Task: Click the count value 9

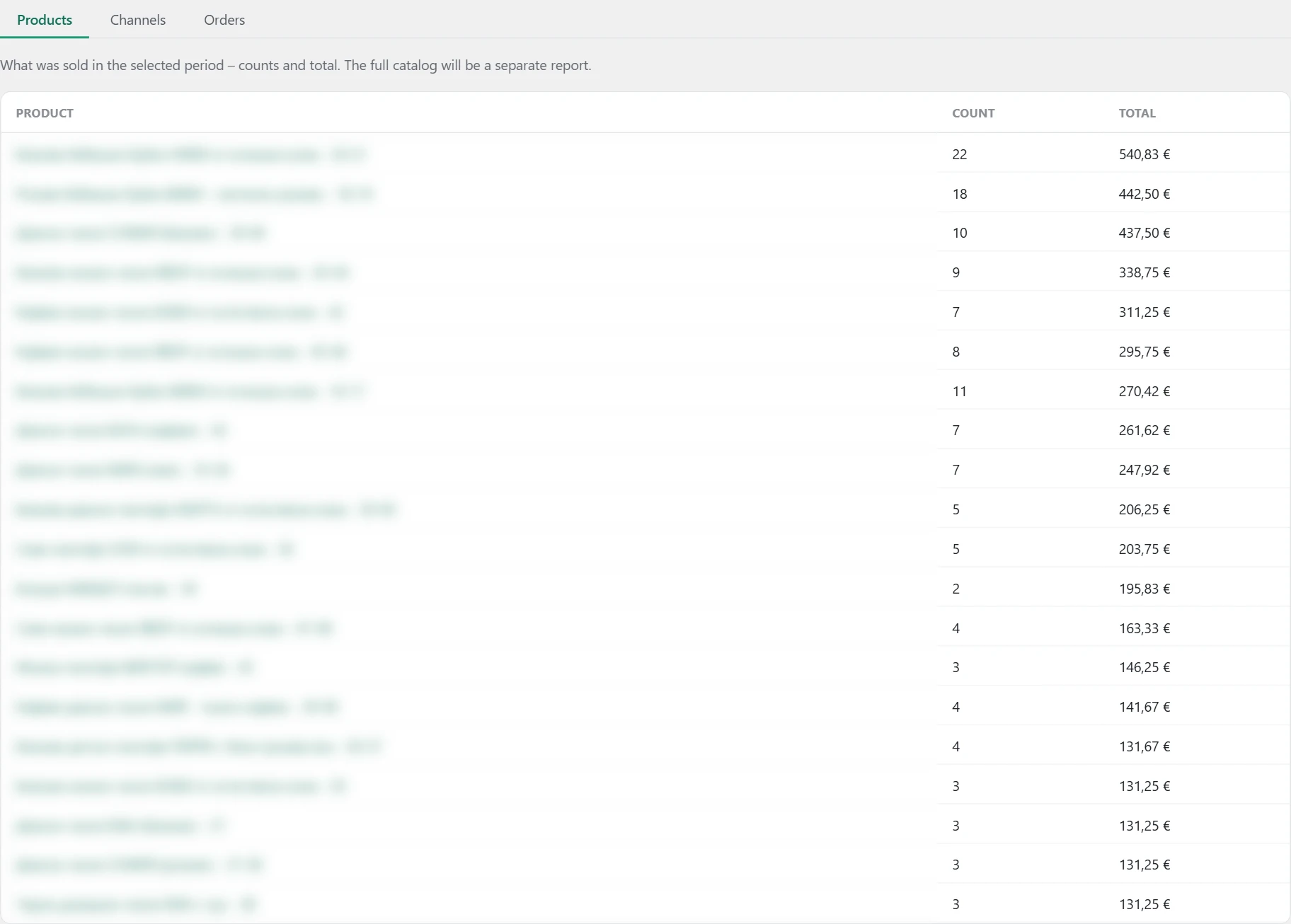Action: (956, 272)
